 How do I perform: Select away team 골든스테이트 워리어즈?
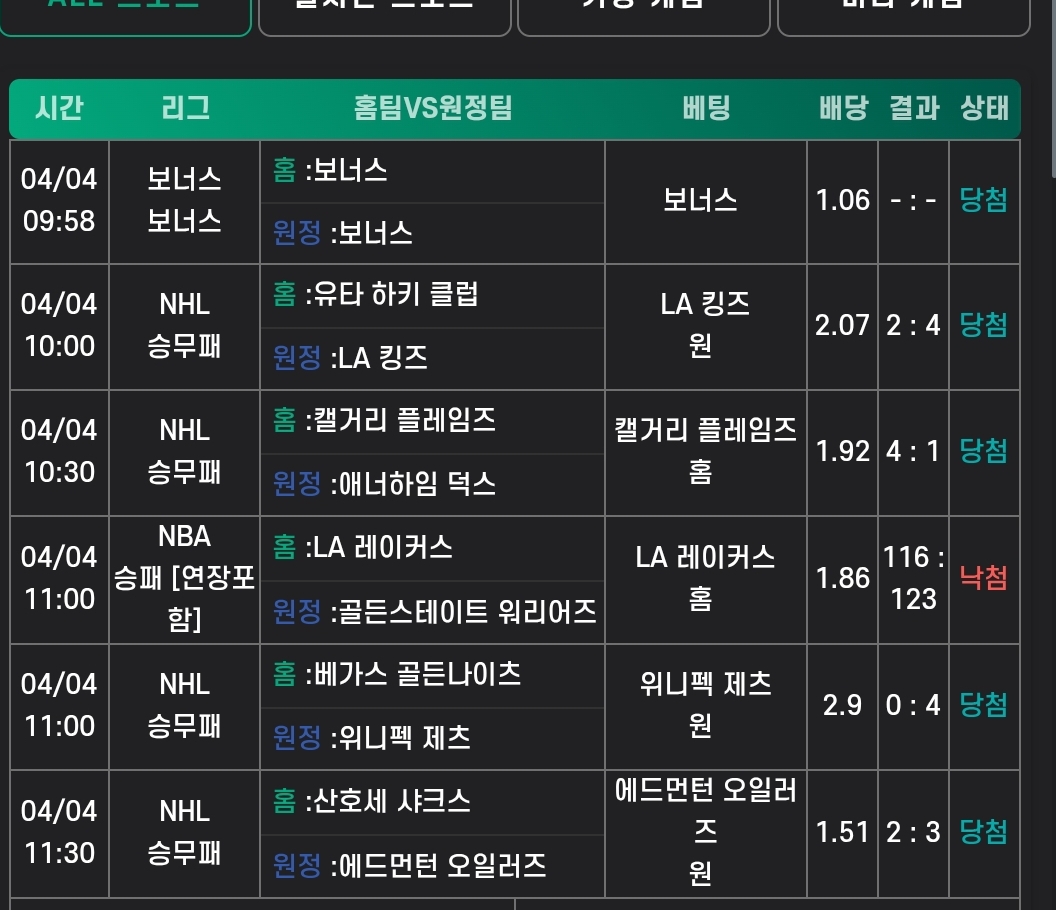[463, 610]
